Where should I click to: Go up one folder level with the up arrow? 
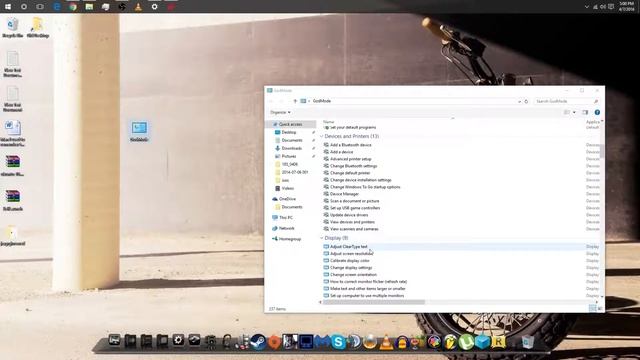tap(295, 101)
